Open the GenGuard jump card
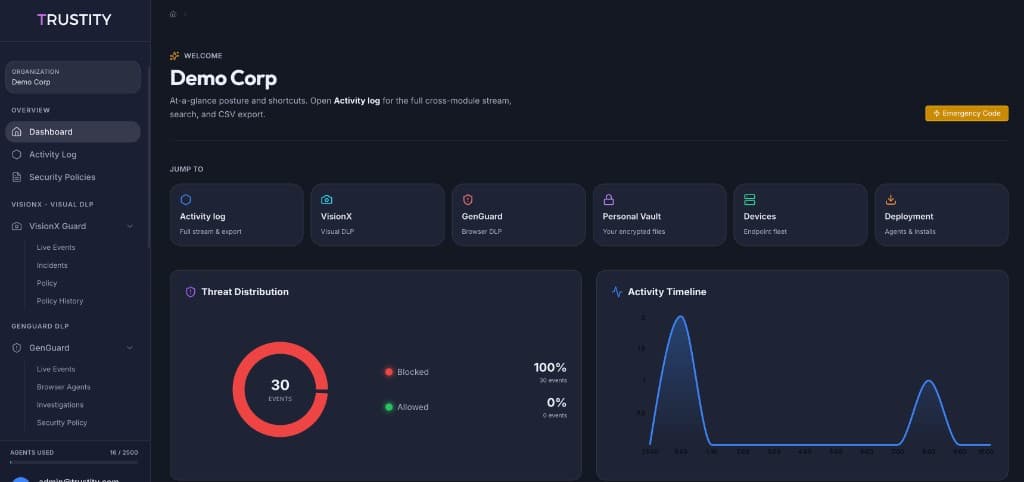Screen dimensions: 1024x482 pyautogui.click(x=519, y=215)
